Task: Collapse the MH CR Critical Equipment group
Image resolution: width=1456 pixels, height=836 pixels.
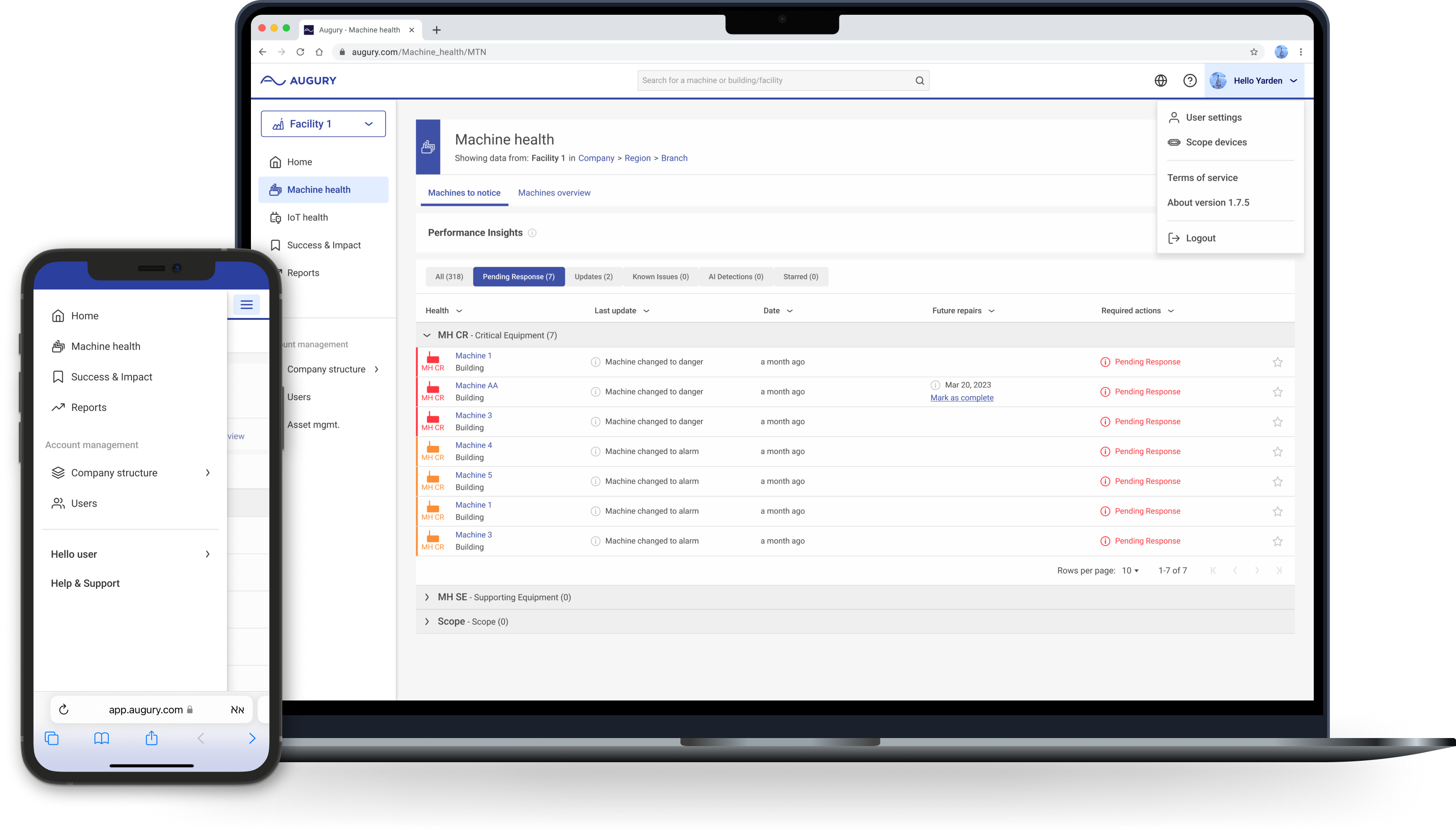Action: coord(427,335)
